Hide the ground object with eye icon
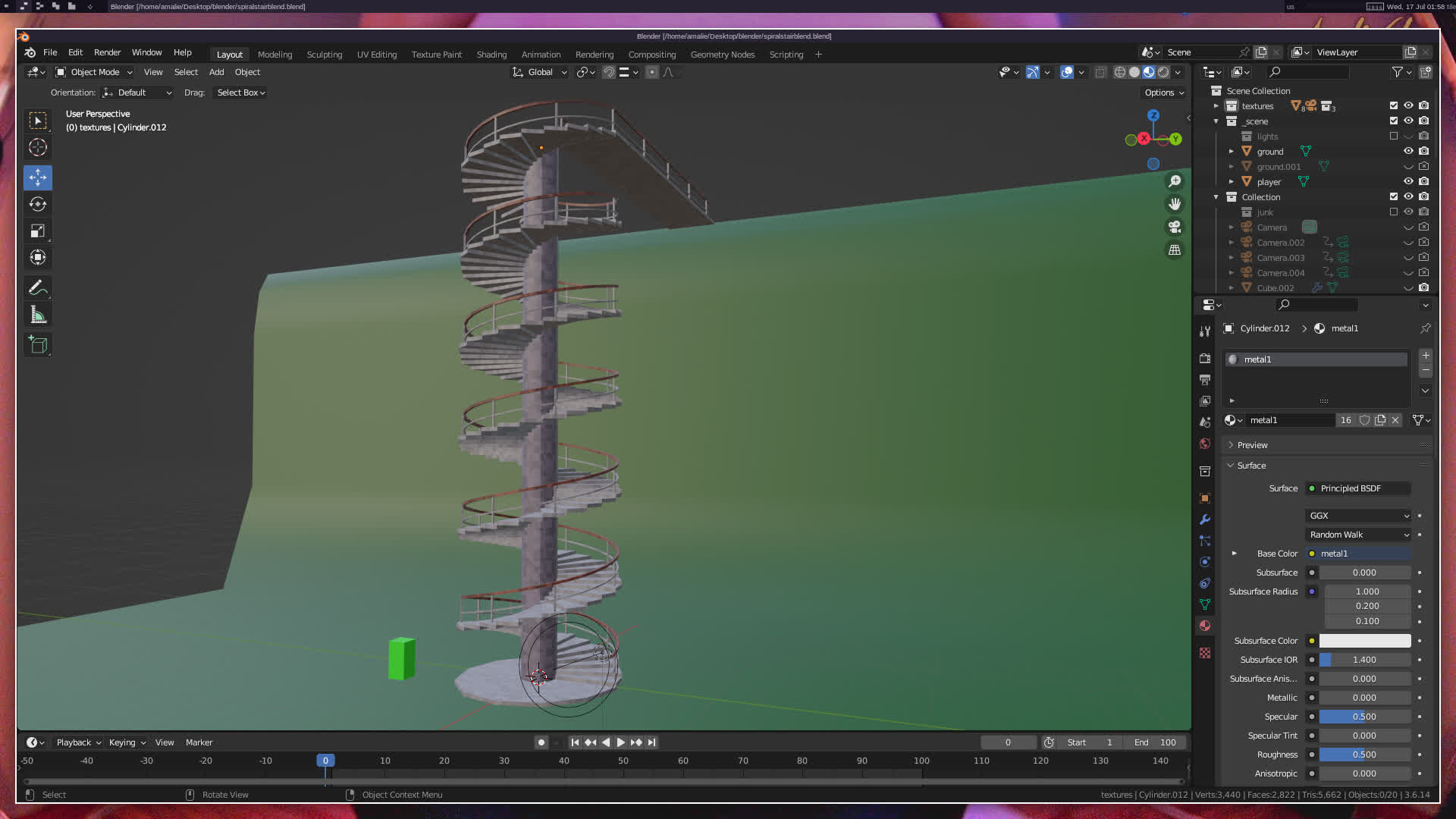Screen dimensions: 1456x819 (x=1408, y=151)
